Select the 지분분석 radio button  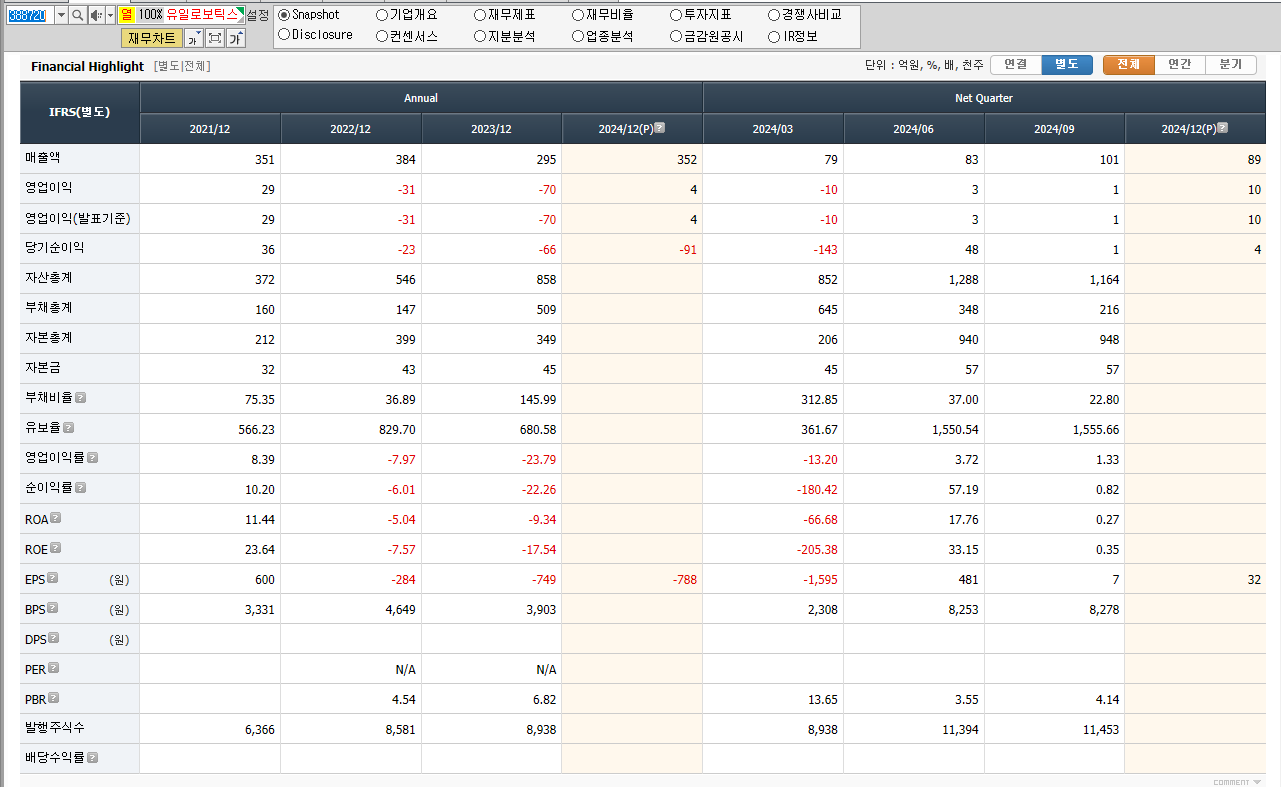[x=480, y=36]
